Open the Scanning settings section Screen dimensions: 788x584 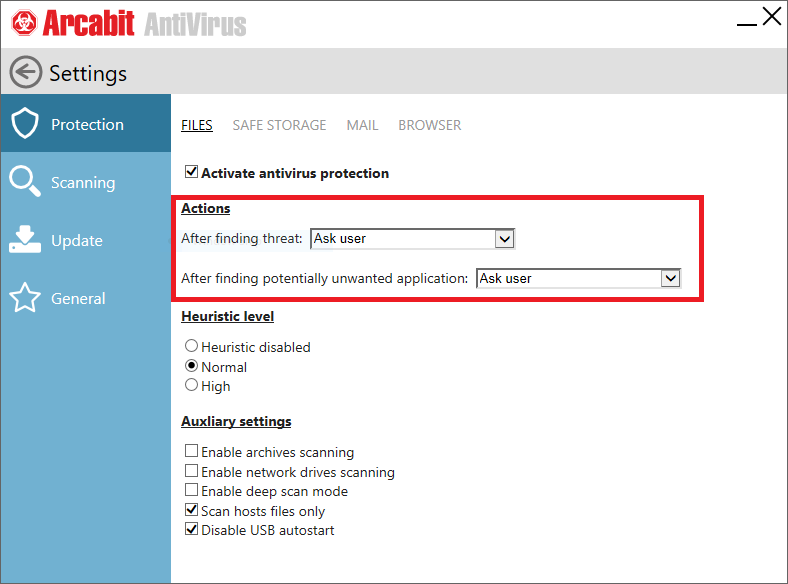click(x=86, y=181)
